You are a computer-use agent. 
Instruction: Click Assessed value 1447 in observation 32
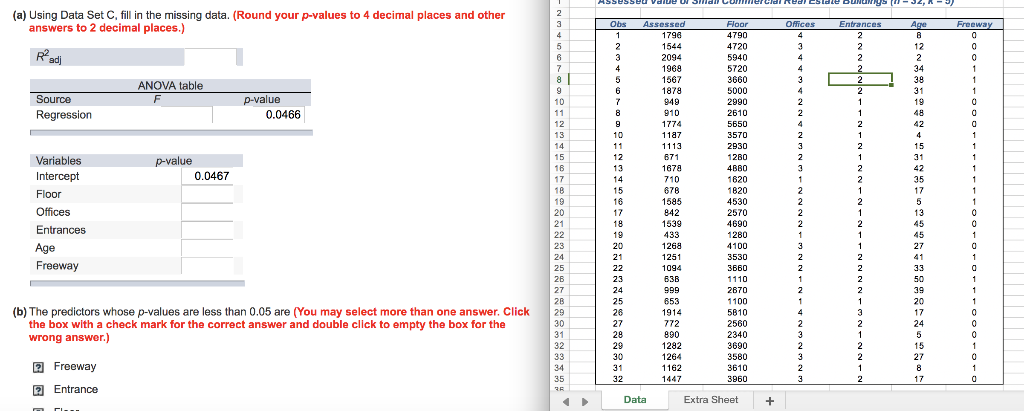671,378
